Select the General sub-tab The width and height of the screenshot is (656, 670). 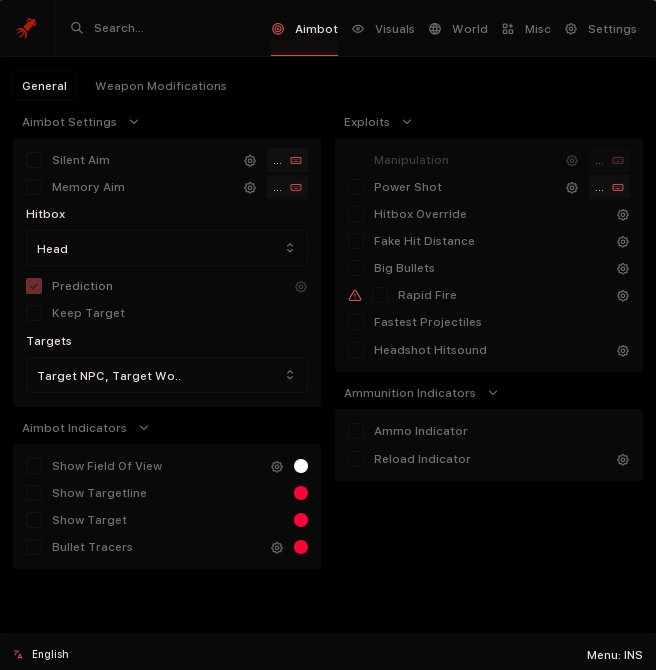point(44,86)
